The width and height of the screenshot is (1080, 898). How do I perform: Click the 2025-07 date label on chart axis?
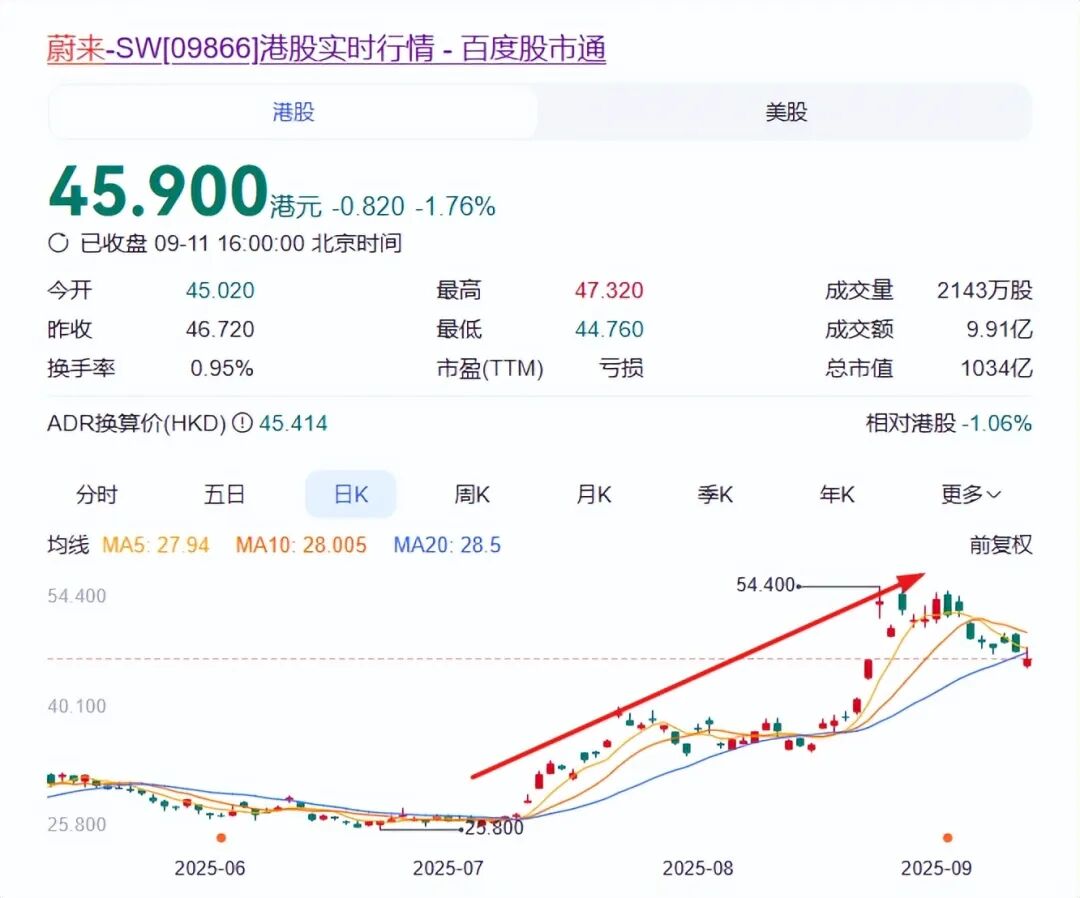pos(448,868)
